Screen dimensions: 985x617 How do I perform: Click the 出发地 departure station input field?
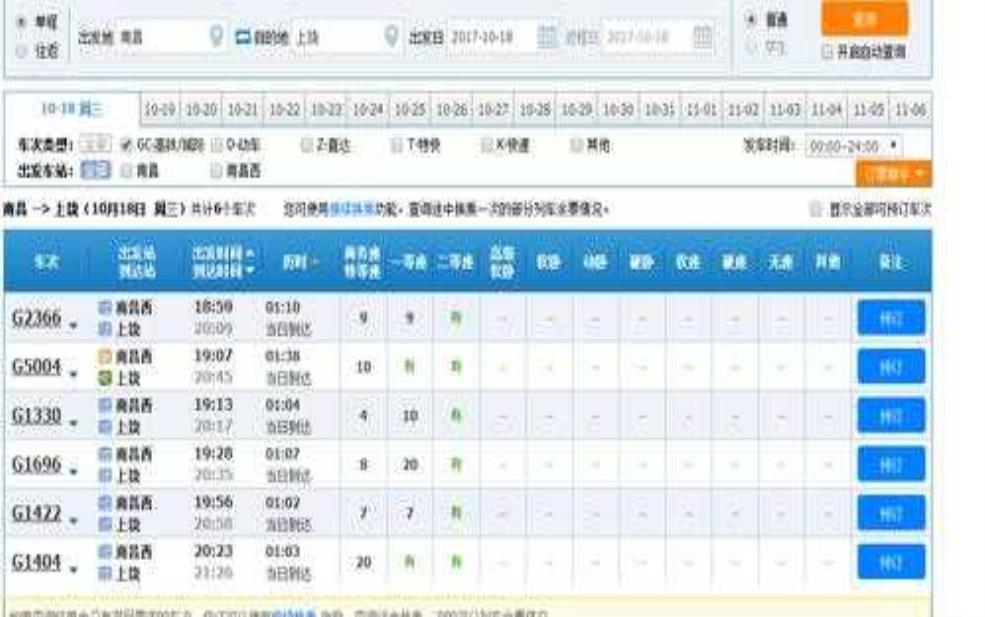160,36
